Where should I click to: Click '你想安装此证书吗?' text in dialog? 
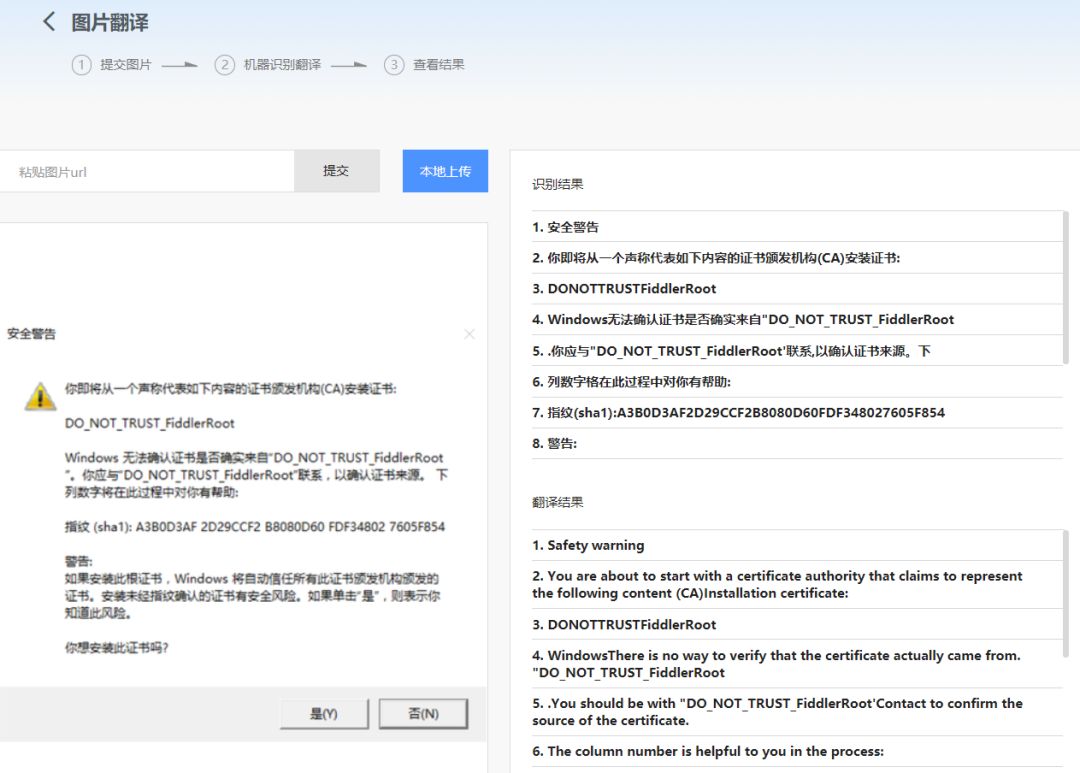pos(116,648)
